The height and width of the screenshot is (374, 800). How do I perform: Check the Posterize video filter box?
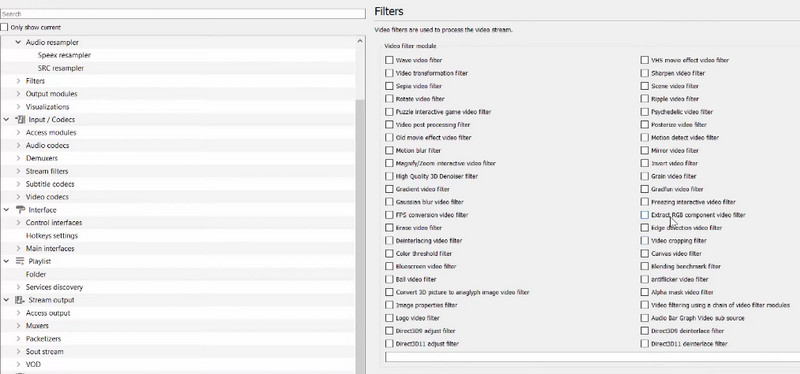coord(645,124)
